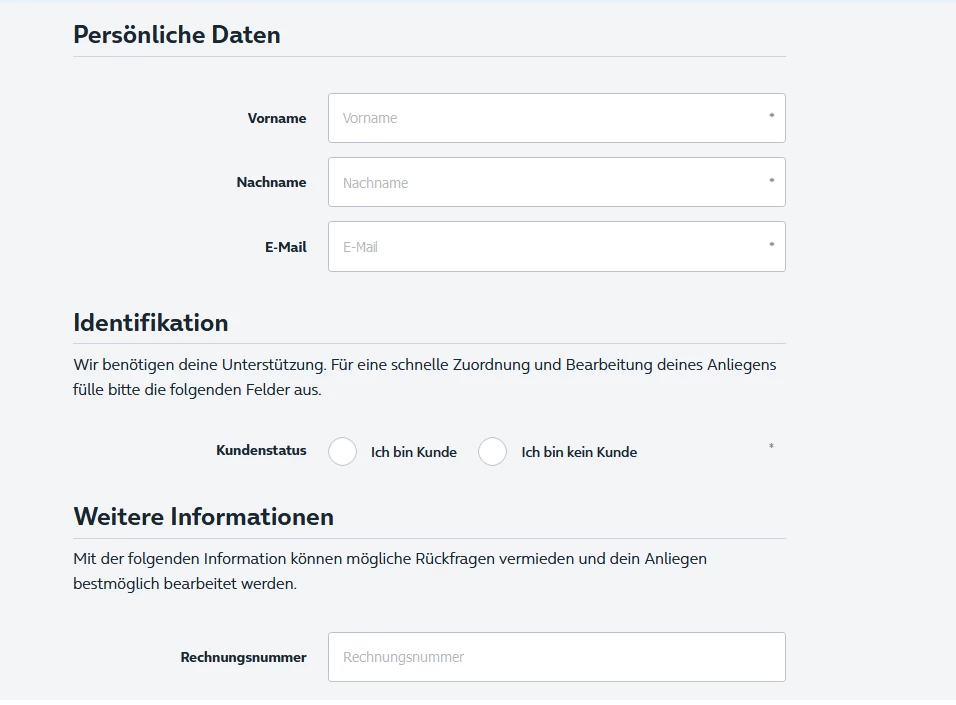Image resolution: width=956 pixels, height=705 pixels.
Task: Click the bold Rechnungsnummer label
Action: (x=243, y=657)
